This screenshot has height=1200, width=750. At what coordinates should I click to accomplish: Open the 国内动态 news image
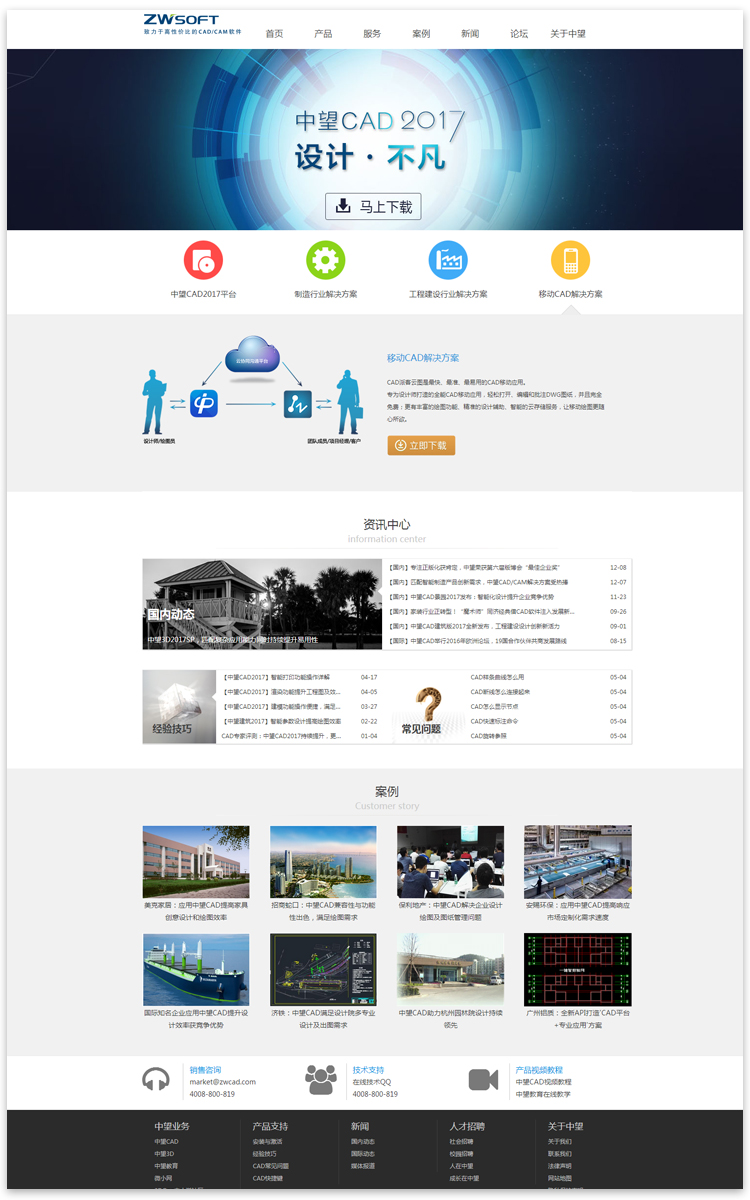pos(262,603)
